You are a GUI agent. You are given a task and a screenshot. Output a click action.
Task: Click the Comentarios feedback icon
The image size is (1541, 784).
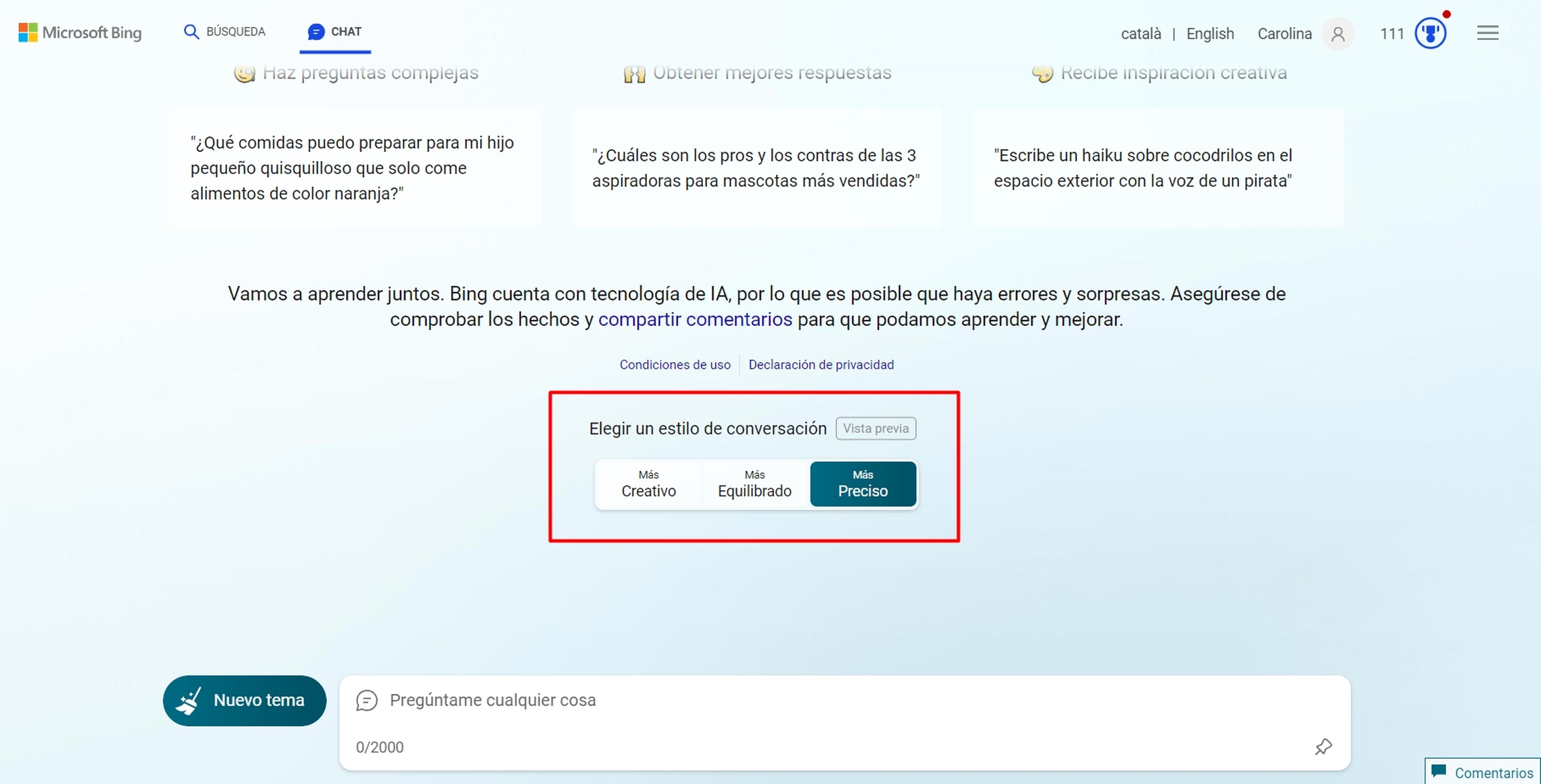pos(1439,771)
